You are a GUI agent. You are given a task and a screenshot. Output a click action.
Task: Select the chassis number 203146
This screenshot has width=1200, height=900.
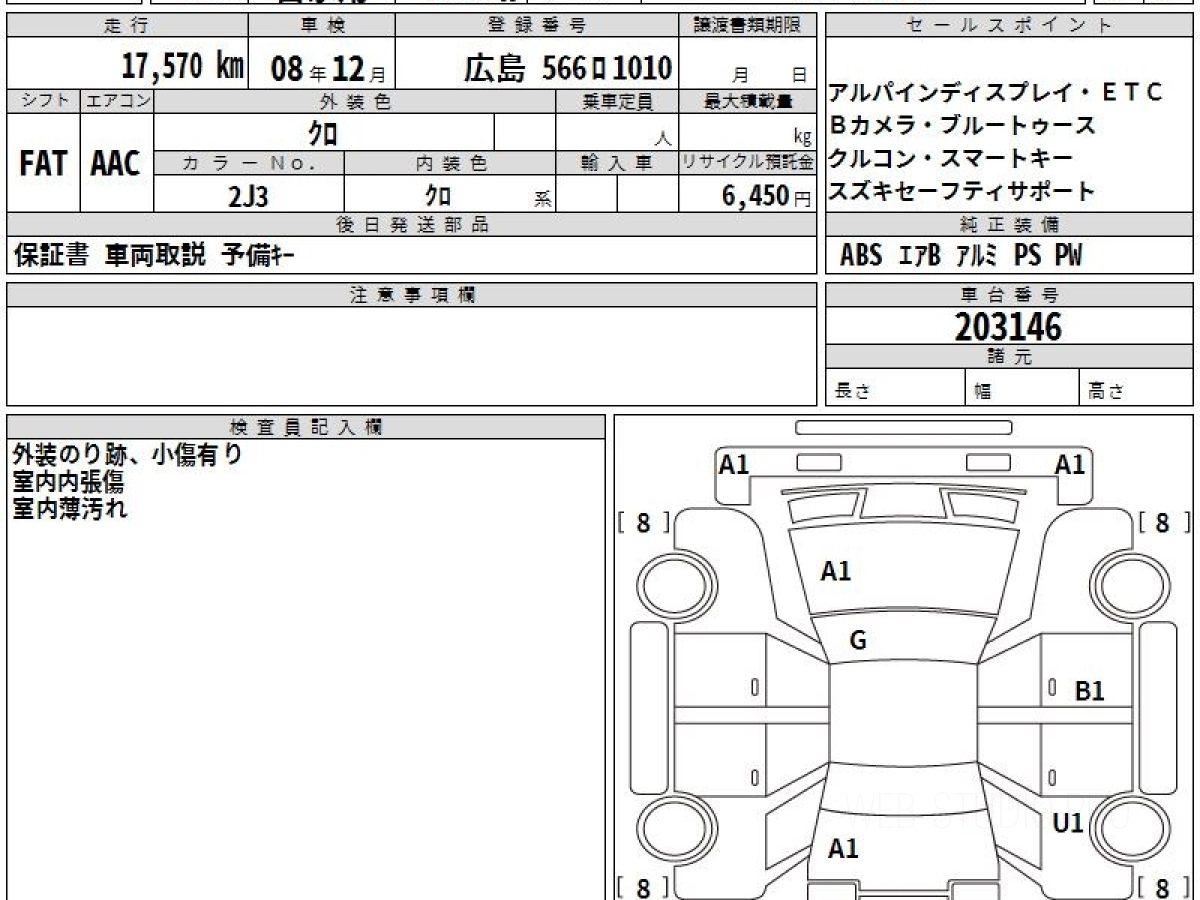(1008, 327)
